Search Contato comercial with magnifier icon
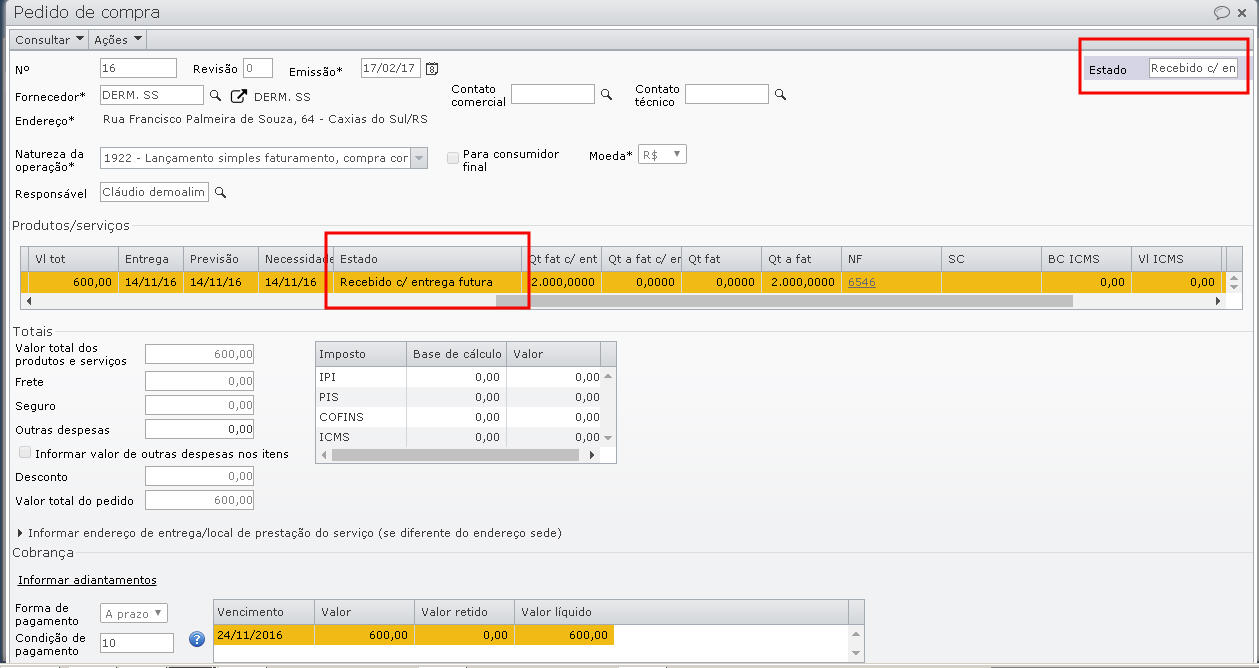 point(605,94)
